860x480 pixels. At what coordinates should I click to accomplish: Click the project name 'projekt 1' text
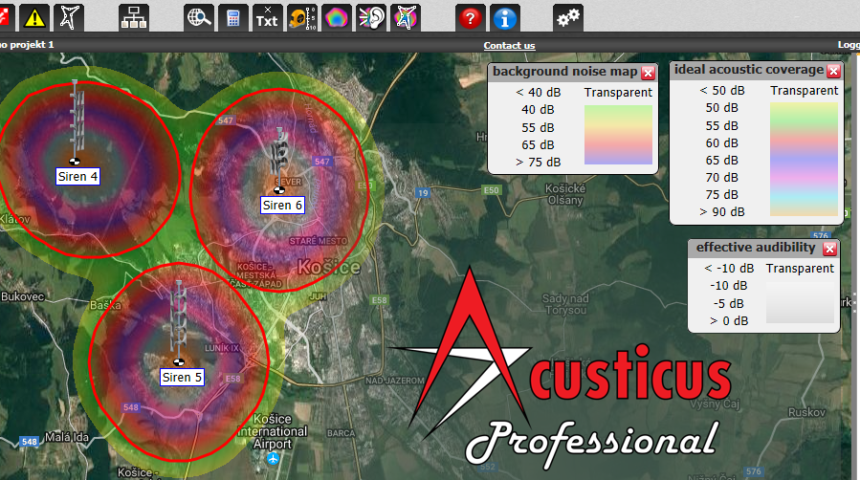(x=31, y=45)
